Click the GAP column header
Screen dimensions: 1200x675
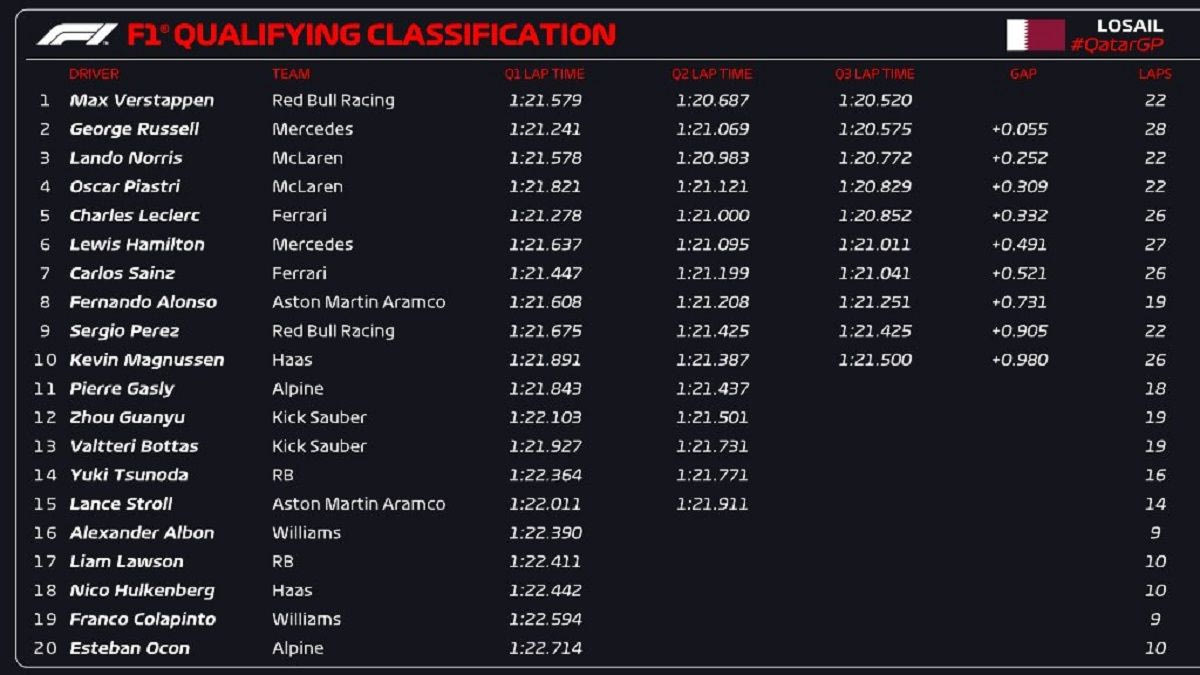[x=1023, y=74]
